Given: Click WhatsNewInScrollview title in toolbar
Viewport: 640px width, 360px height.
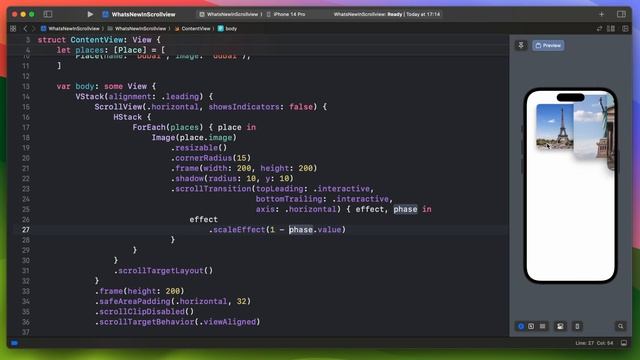Looking at the screenshot, I should 143,14.
